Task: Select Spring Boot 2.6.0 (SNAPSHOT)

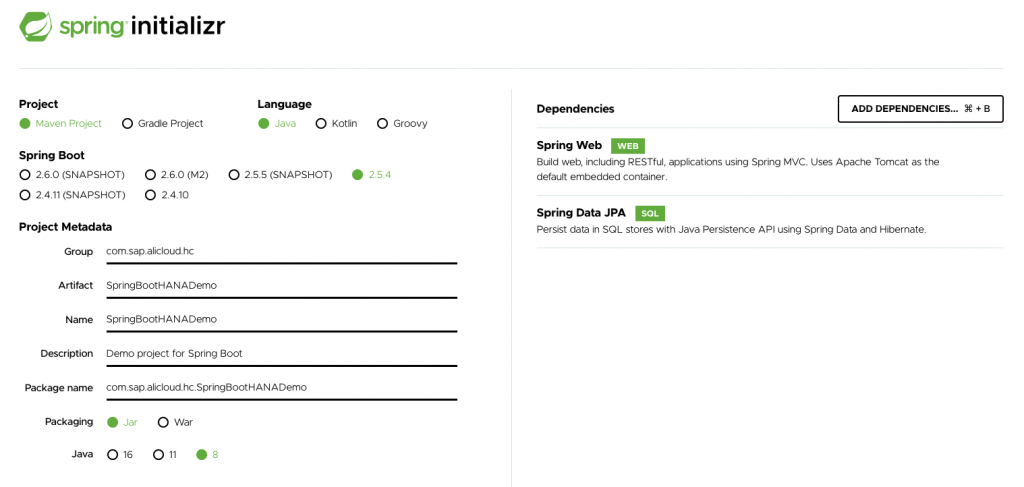Action: click(x=72, y=175)
